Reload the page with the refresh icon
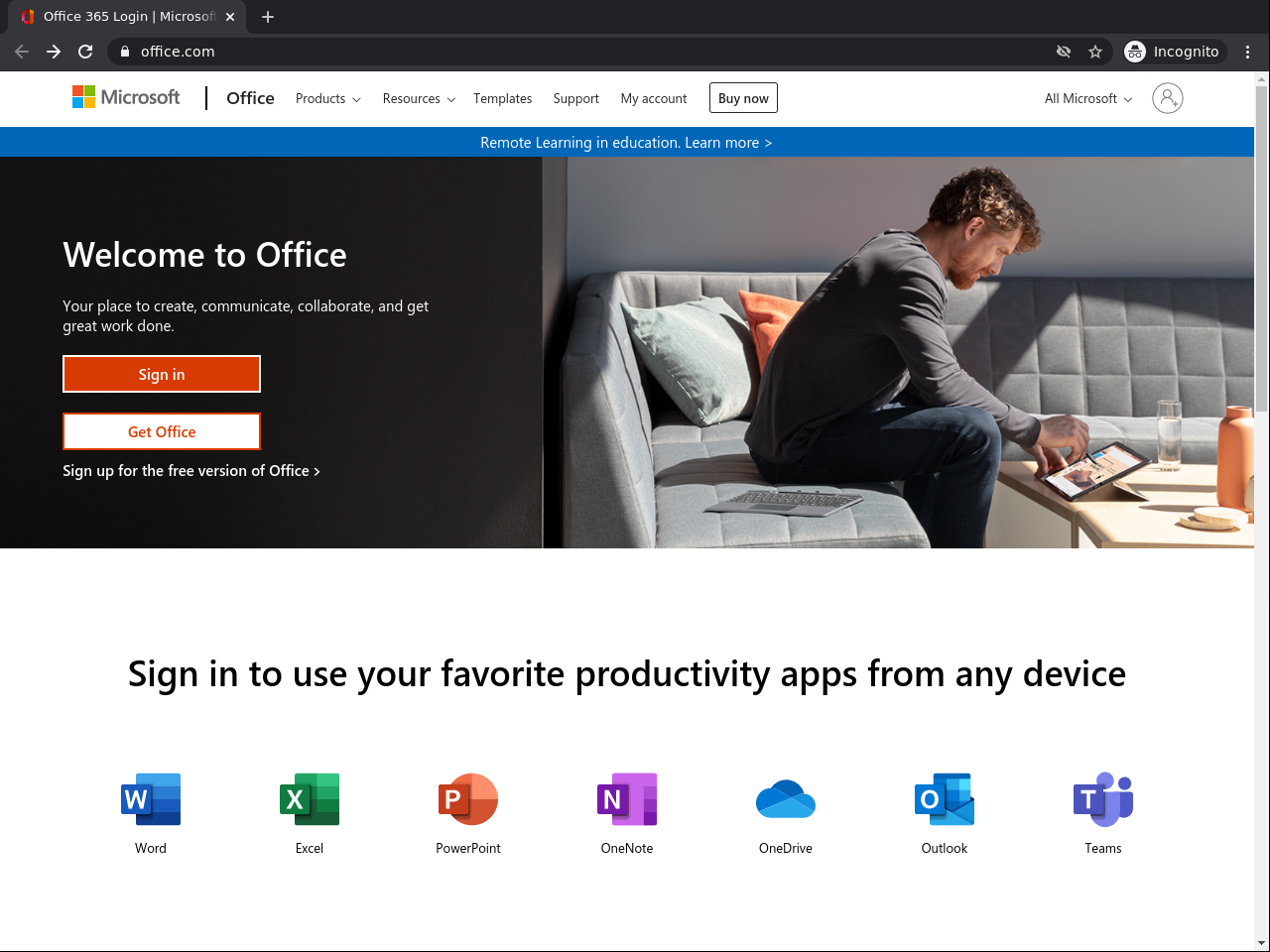 pos(85,52)
